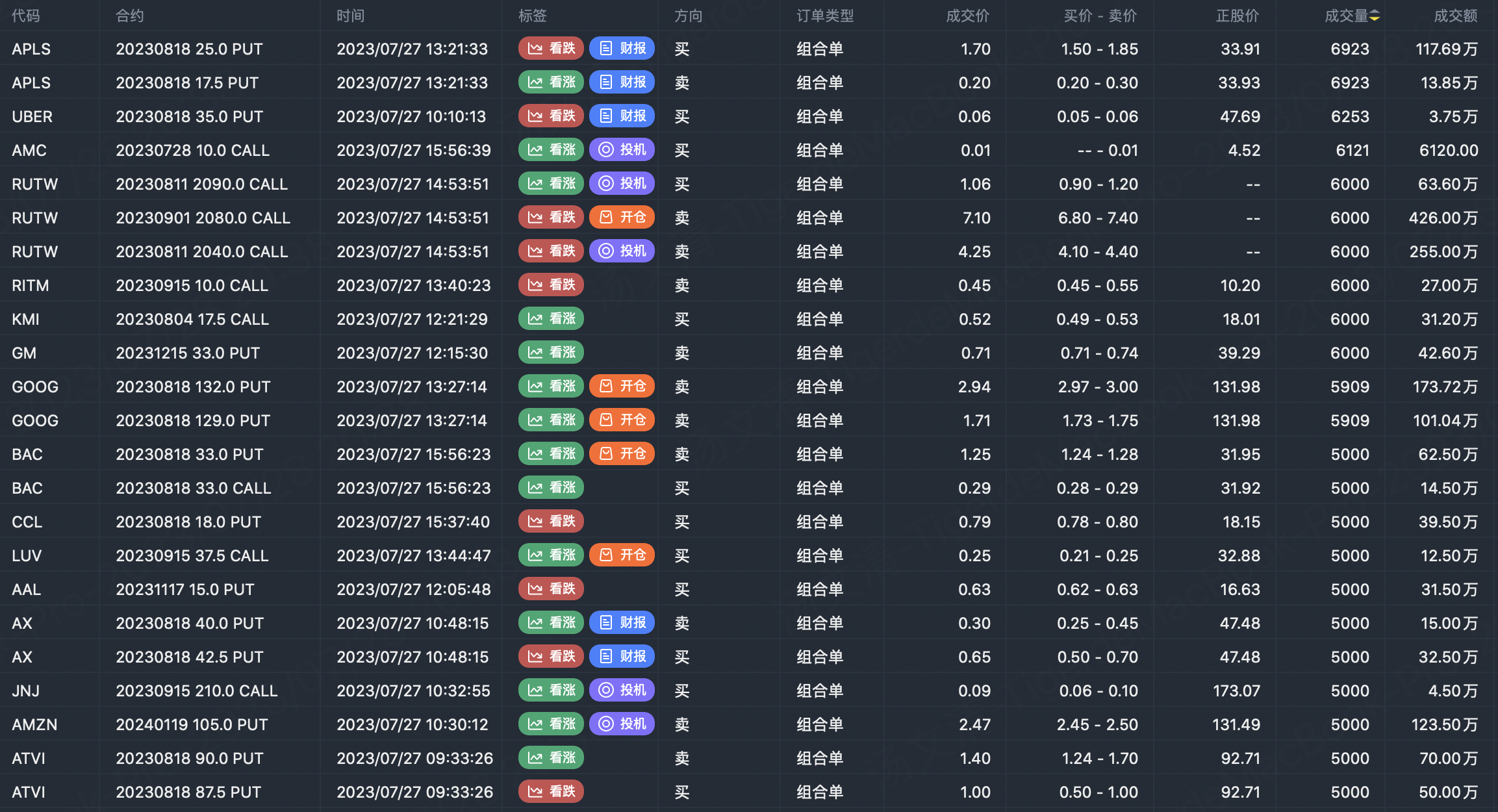Click the 成交额 column header
This screenshot has width=1498, height=812.
1456,16
